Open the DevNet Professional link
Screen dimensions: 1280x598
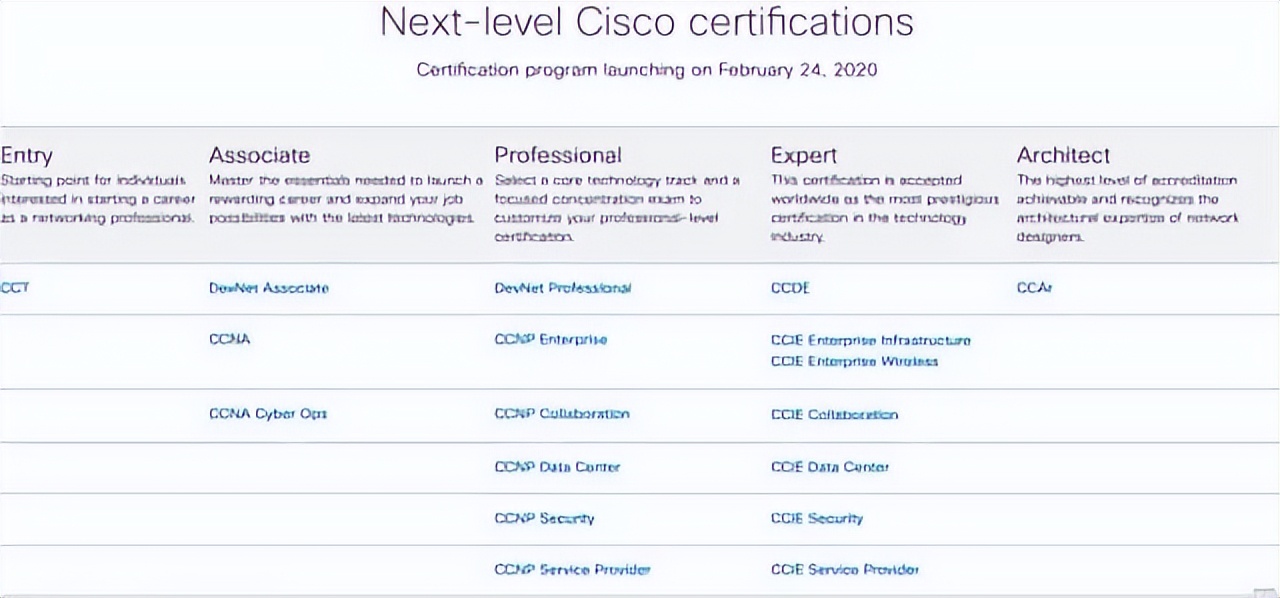click(562, 288)
